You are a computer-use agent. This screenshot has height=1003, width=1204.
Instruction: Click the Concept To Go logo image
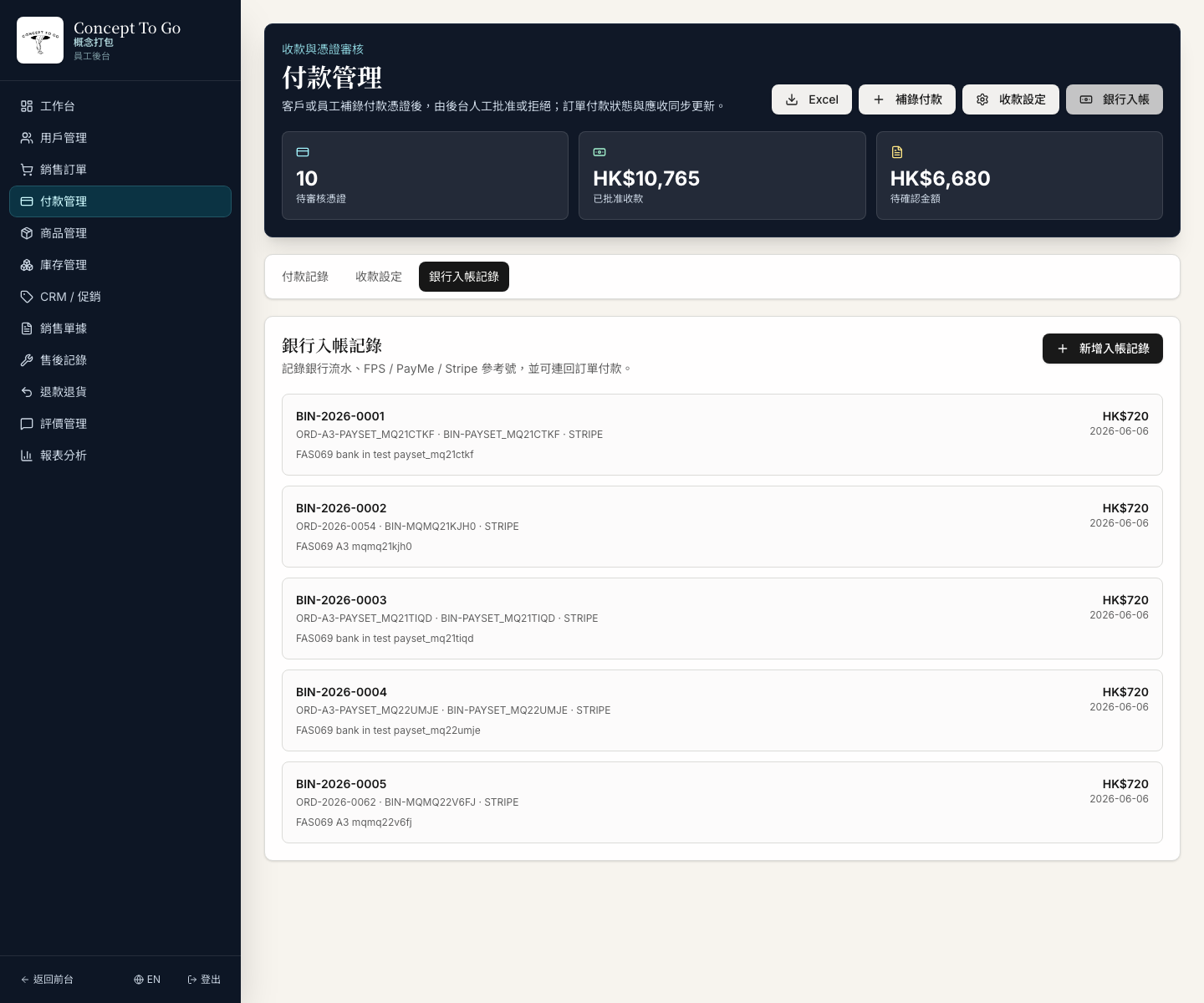tap(40, 40)
